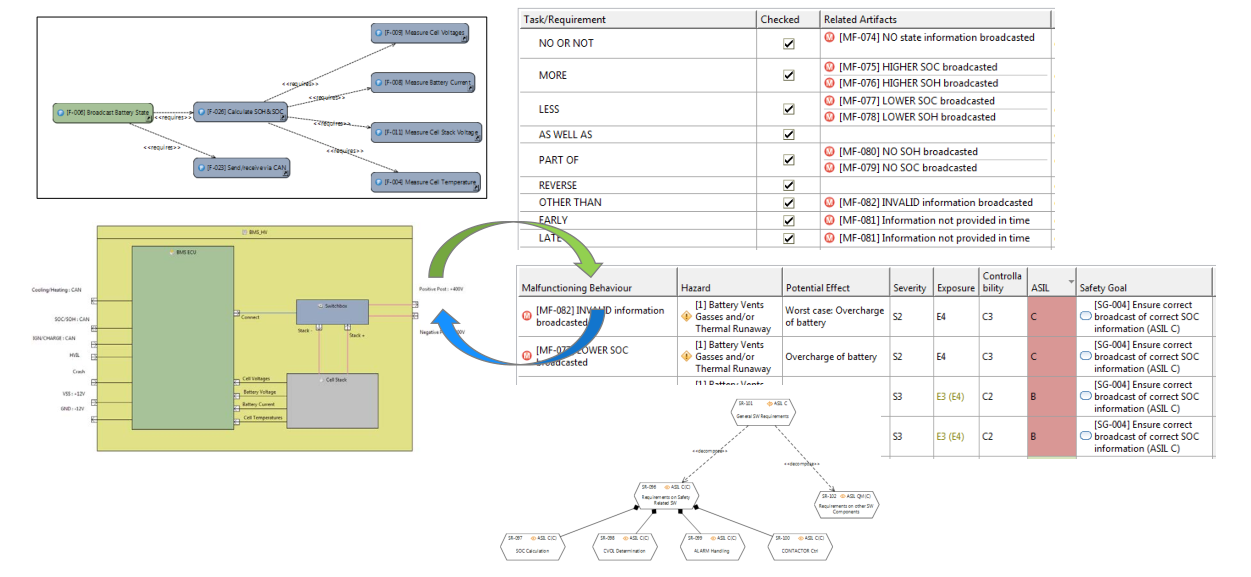The height and width of the screenshot is (577, 1251).
Task: Click the Checked column header
Action: 788,19
